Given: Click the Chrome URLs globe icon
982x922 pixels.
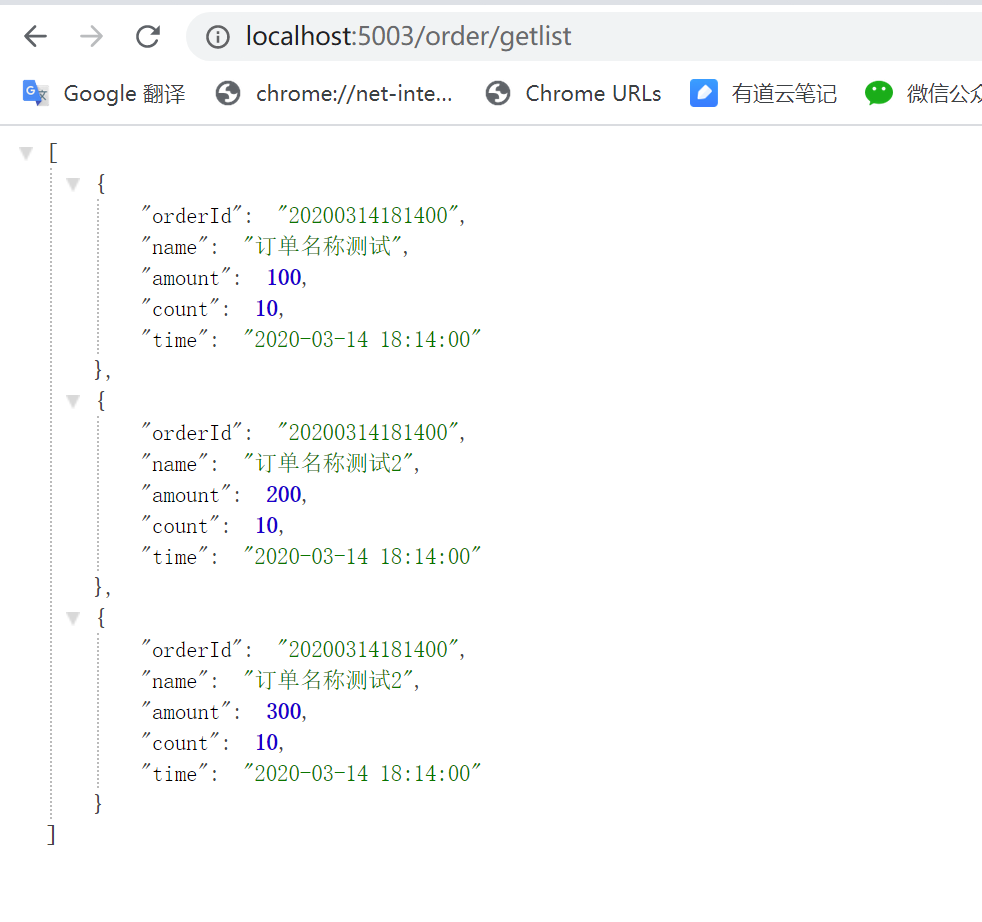Looking at the screenshot, I should click(497, 93).
